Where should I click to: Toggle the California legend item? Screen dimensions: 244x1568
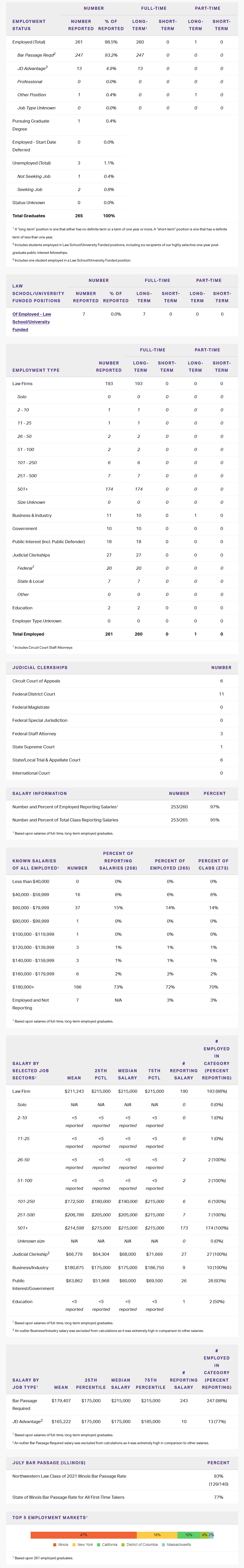pyautogui.click(x=108, y=1544)
